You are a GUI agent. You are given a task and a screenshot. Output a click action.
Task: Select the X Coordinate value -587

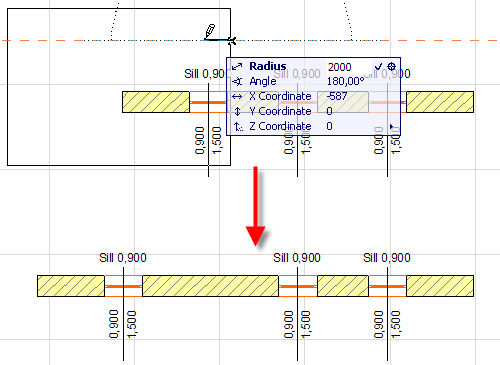point(337,96)
